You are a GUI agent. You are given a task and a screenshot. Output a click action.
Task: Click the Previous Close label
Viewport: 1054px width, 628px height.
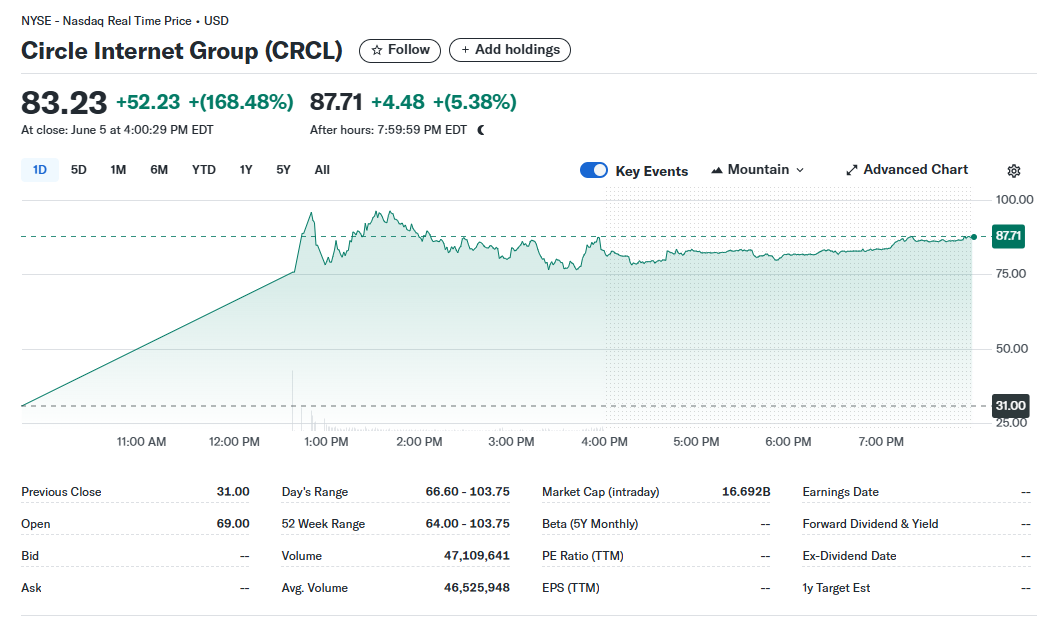click(x=61, y=492)
